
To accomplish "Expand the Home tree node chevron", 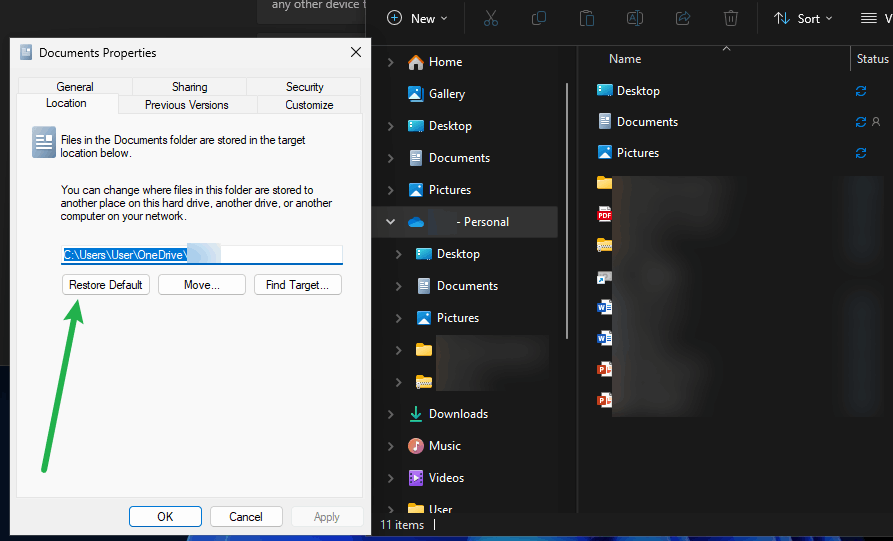I will 391,62.
